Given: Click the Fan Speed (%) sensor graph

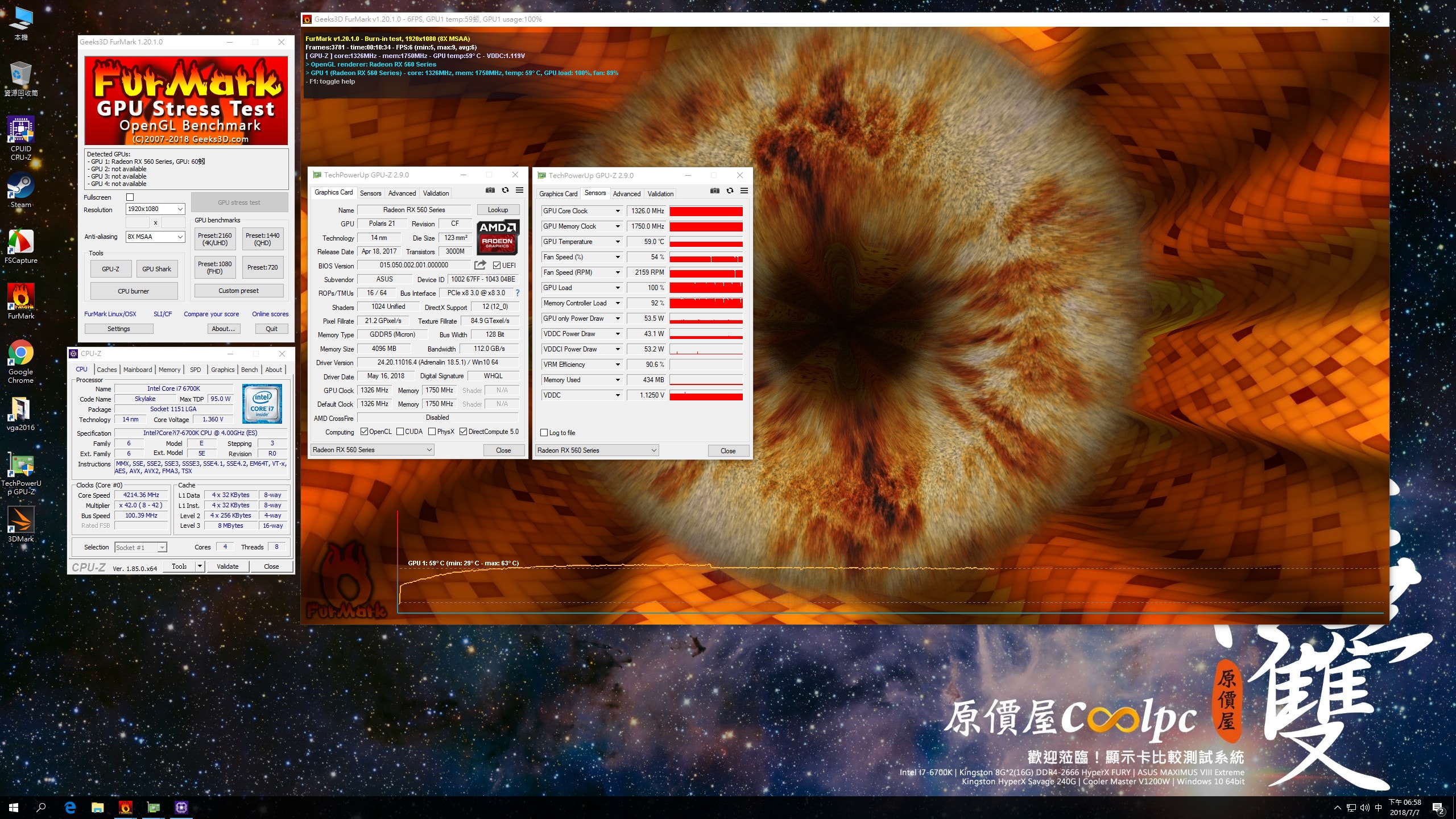Looking at the screenshot, I should pos(706,257).
